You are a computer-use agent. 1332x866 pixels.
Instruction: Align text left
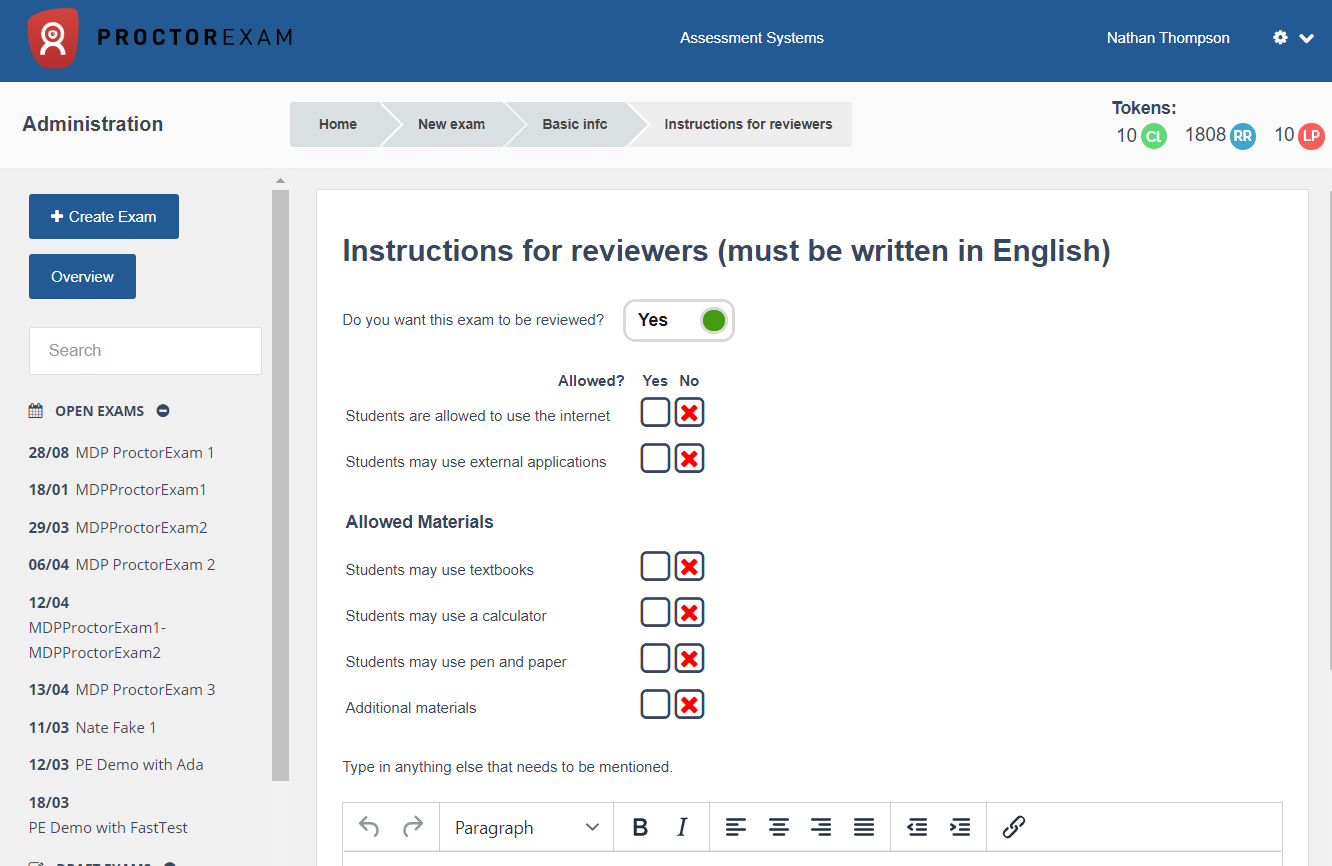click(x=736, y=827)
